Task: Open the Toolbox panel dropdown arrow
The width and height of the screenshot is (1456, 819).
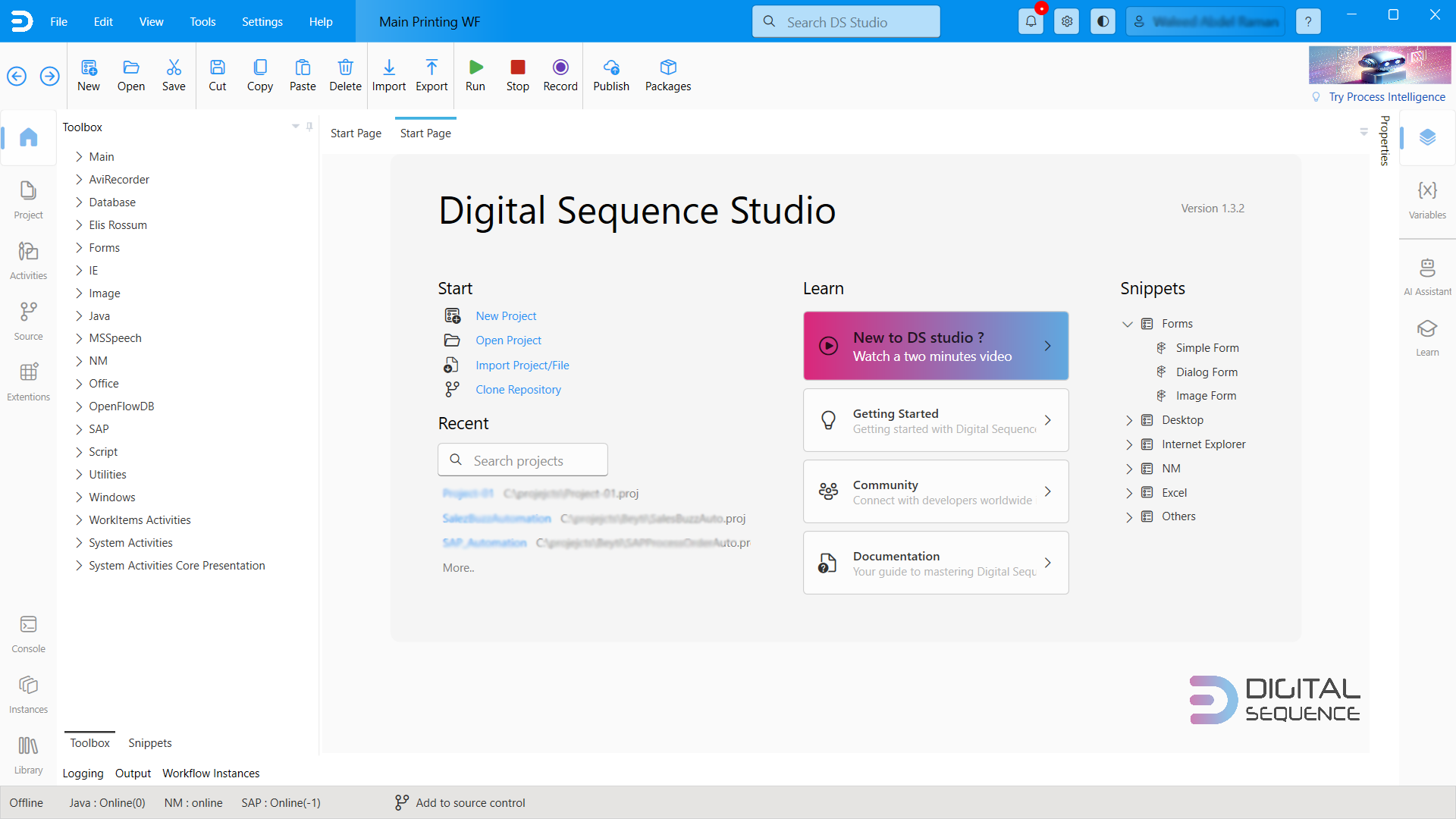Action: tap(296, 127)
